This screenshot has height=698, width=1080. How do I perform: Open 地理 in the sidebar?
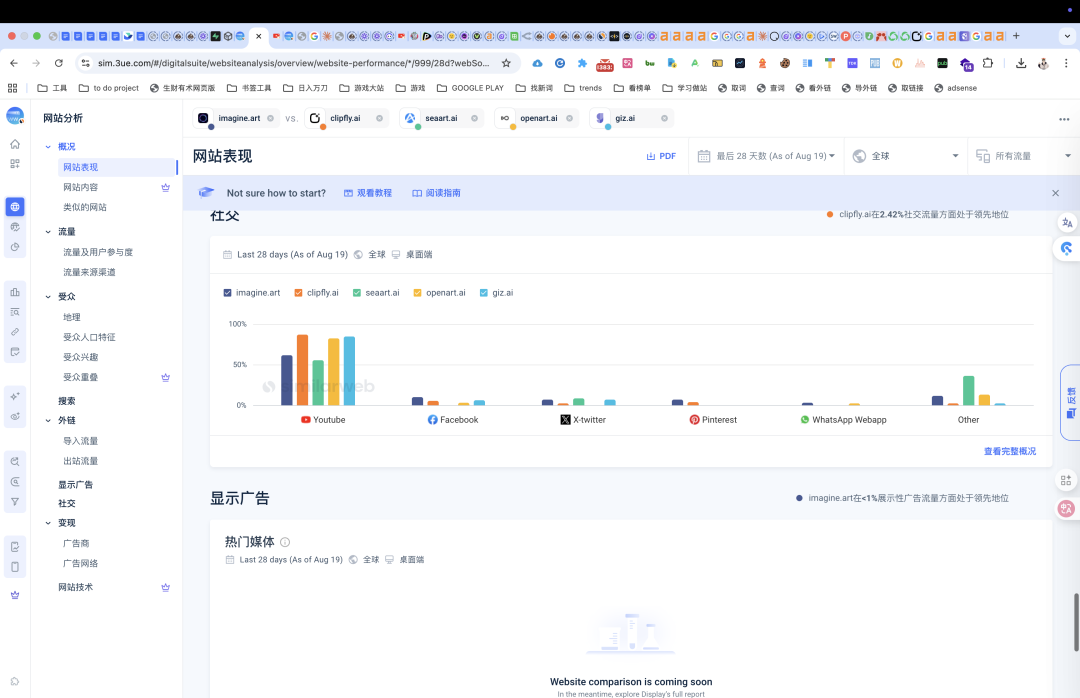coord(72,317)
